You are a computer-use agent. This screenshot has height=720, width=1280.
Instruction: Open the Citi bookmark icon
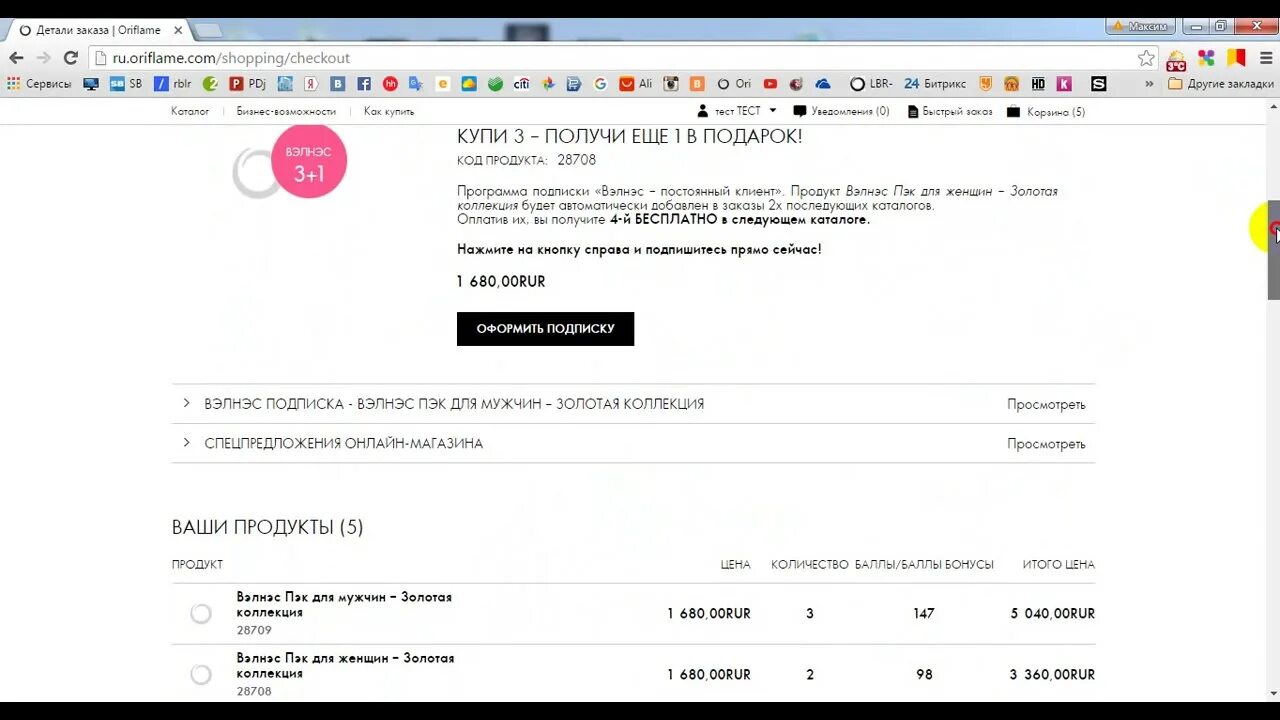click(x=521, y=84)
